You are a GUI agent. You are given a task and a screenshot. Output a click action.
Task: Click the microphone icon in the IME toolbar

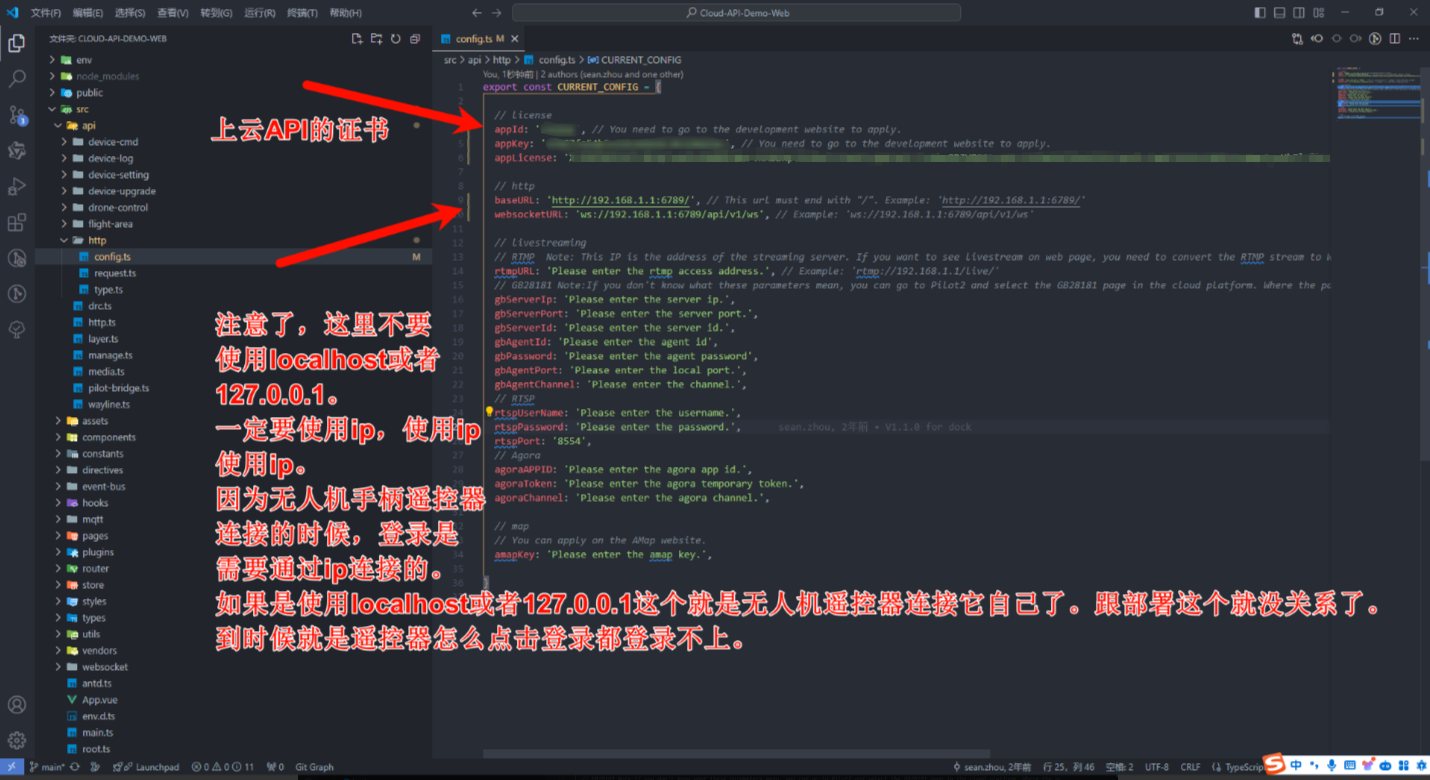[x=1331, y=766]
